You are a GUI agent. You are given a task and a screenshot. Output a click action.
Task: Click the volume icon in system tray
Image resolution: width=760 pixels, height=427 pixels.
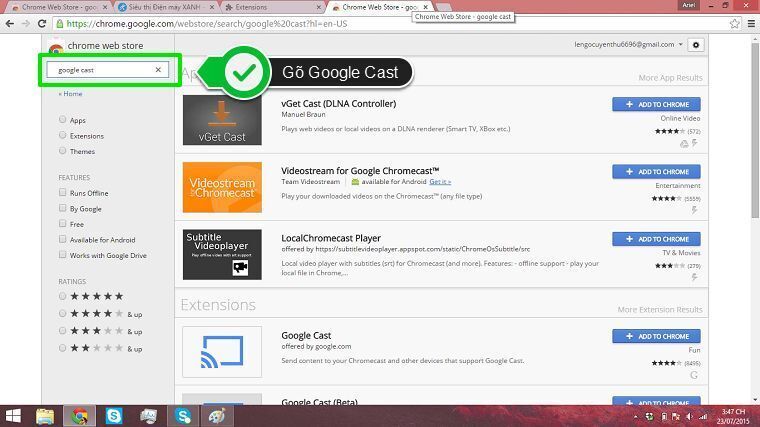click(689, 417)
